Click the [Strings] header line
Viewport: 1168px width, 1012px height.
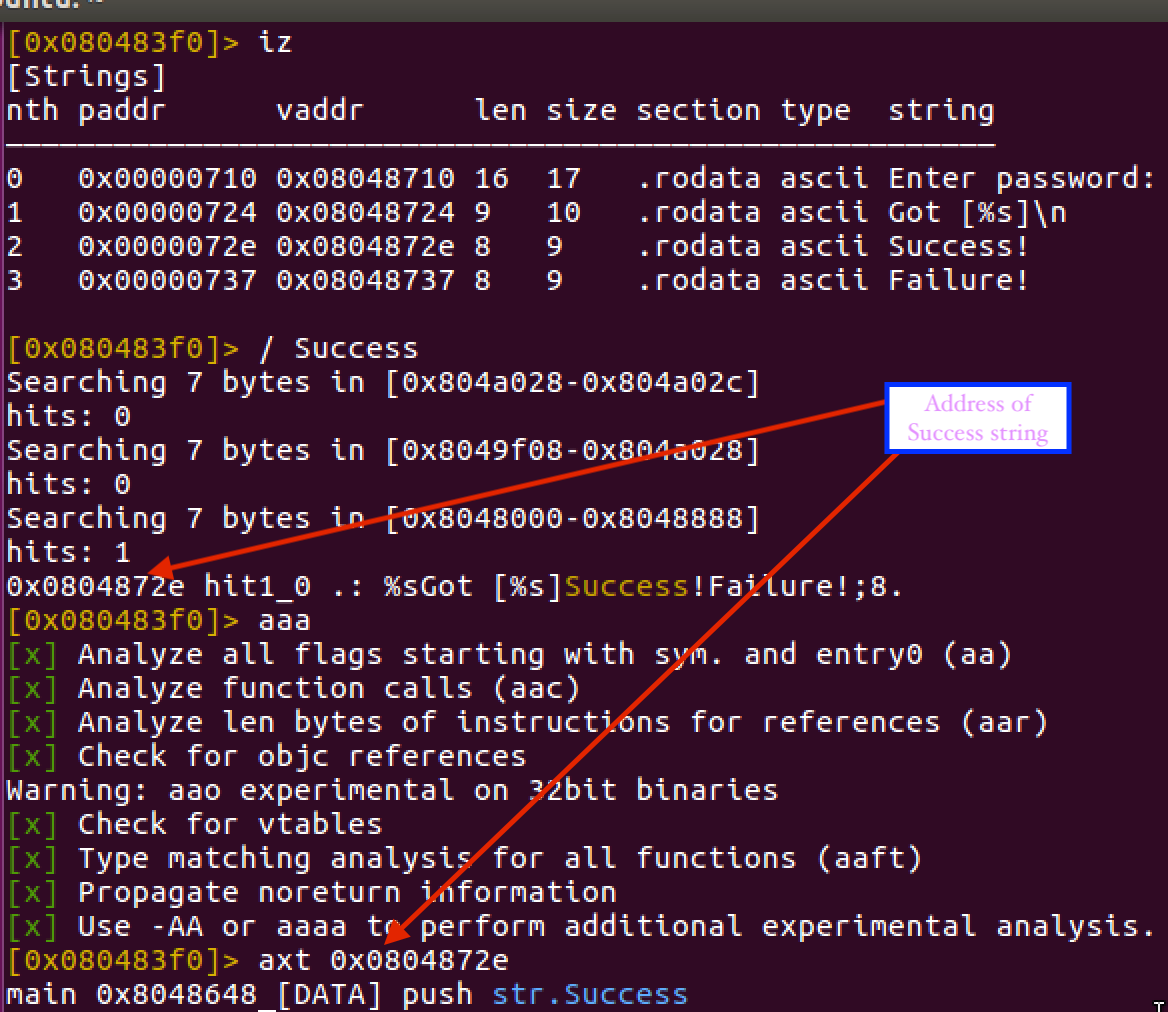tap(86, 77)
